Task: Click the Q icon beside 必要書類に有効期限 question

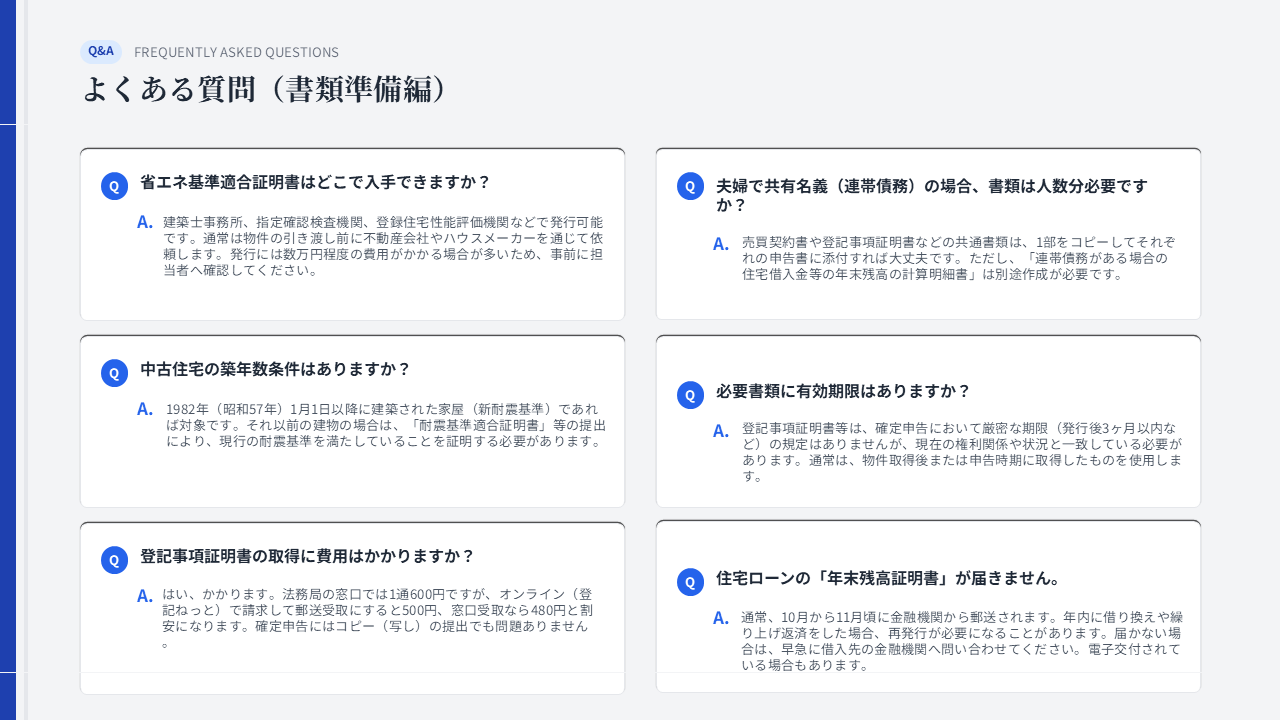Action: (x=690, y=395)
